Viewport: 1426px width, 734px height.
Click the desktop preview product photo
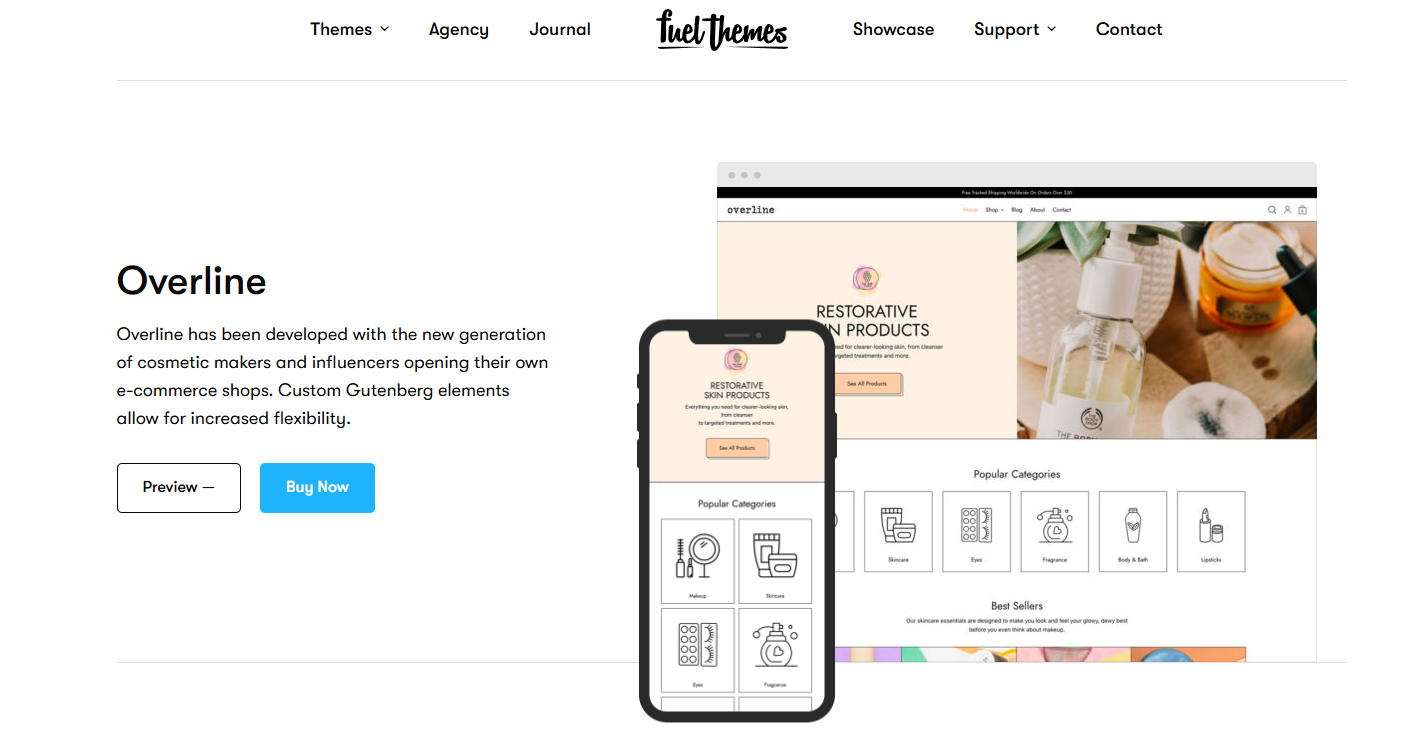coord(1167,330)
